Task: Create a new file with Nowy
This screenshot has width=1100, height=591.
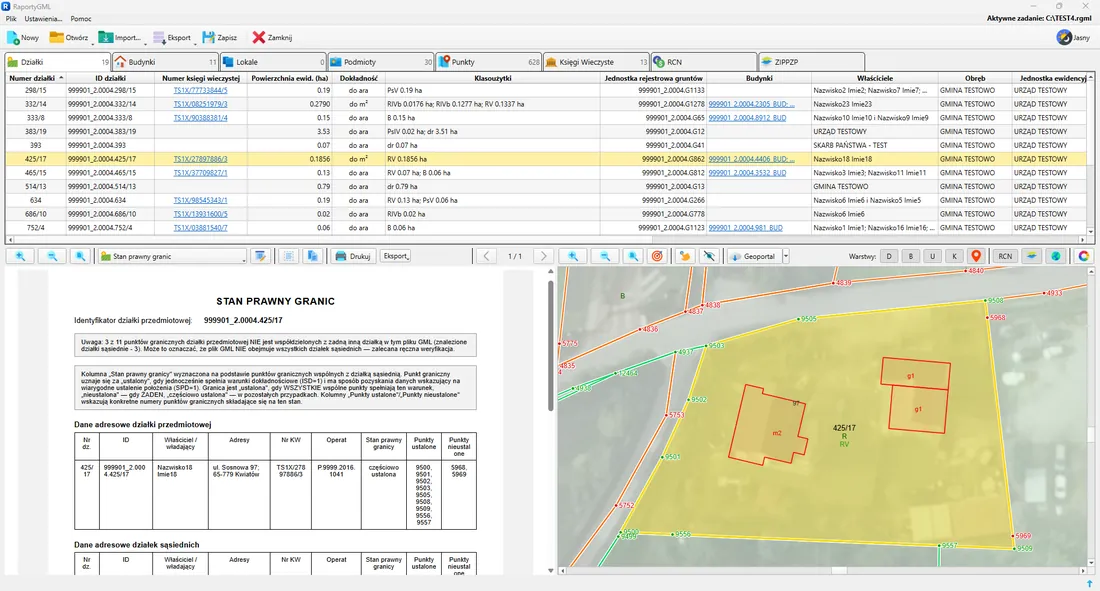Action: 23,38
